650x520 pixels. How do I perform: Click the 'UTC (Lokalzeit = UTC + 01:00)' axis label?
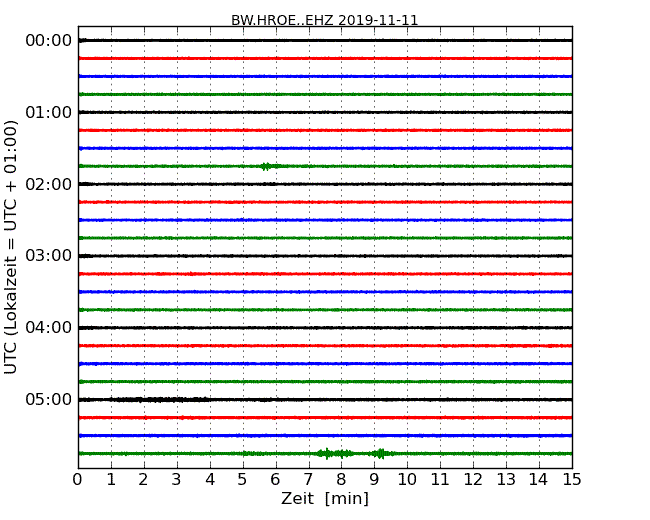pos(11,248)
